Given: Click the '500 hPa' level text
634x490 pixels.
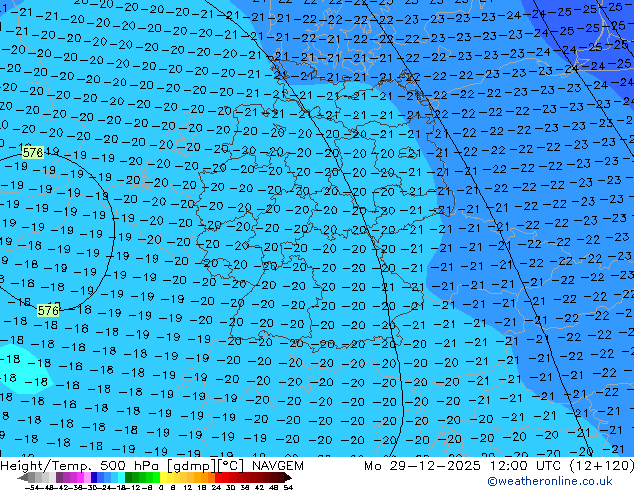Looking at the screenshot, I should 131,466.
